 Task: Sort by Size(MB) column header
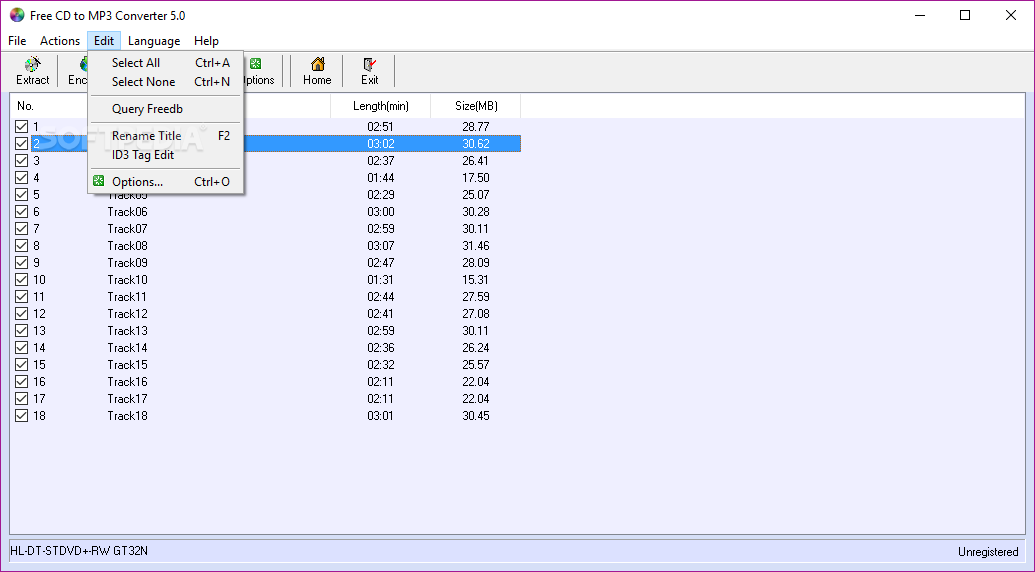click(x=476, y=106)
